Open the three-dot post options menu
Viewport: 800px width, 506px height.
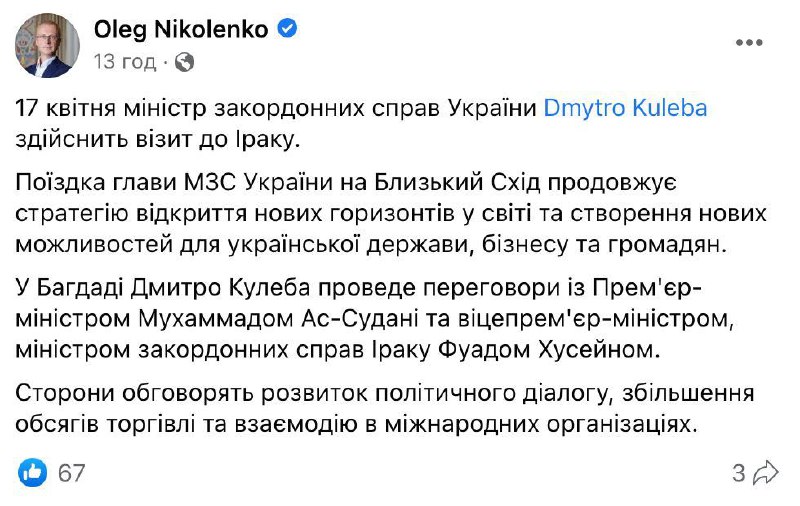[x=750, y=44]
